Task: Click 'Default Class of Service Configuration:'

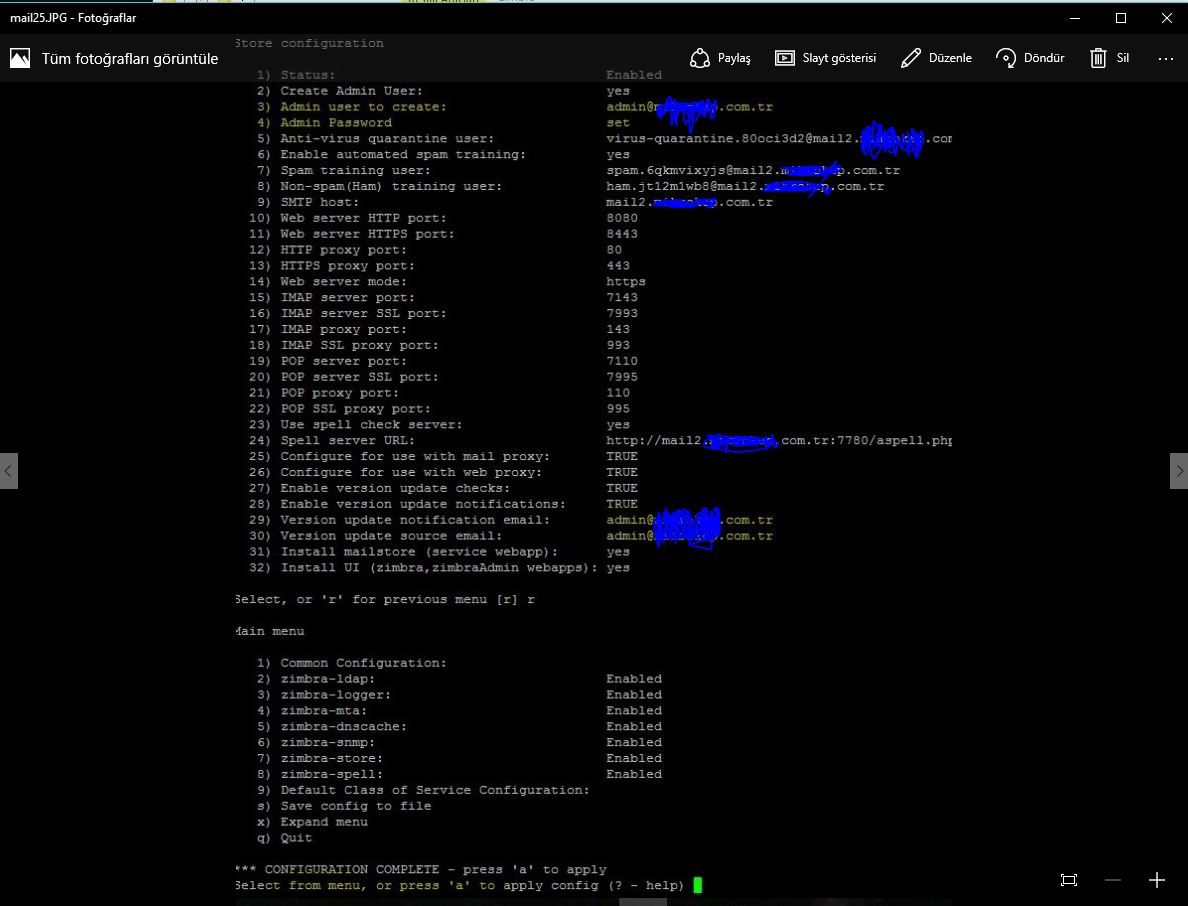Action: pyautogui.click(x=435, y=791)
